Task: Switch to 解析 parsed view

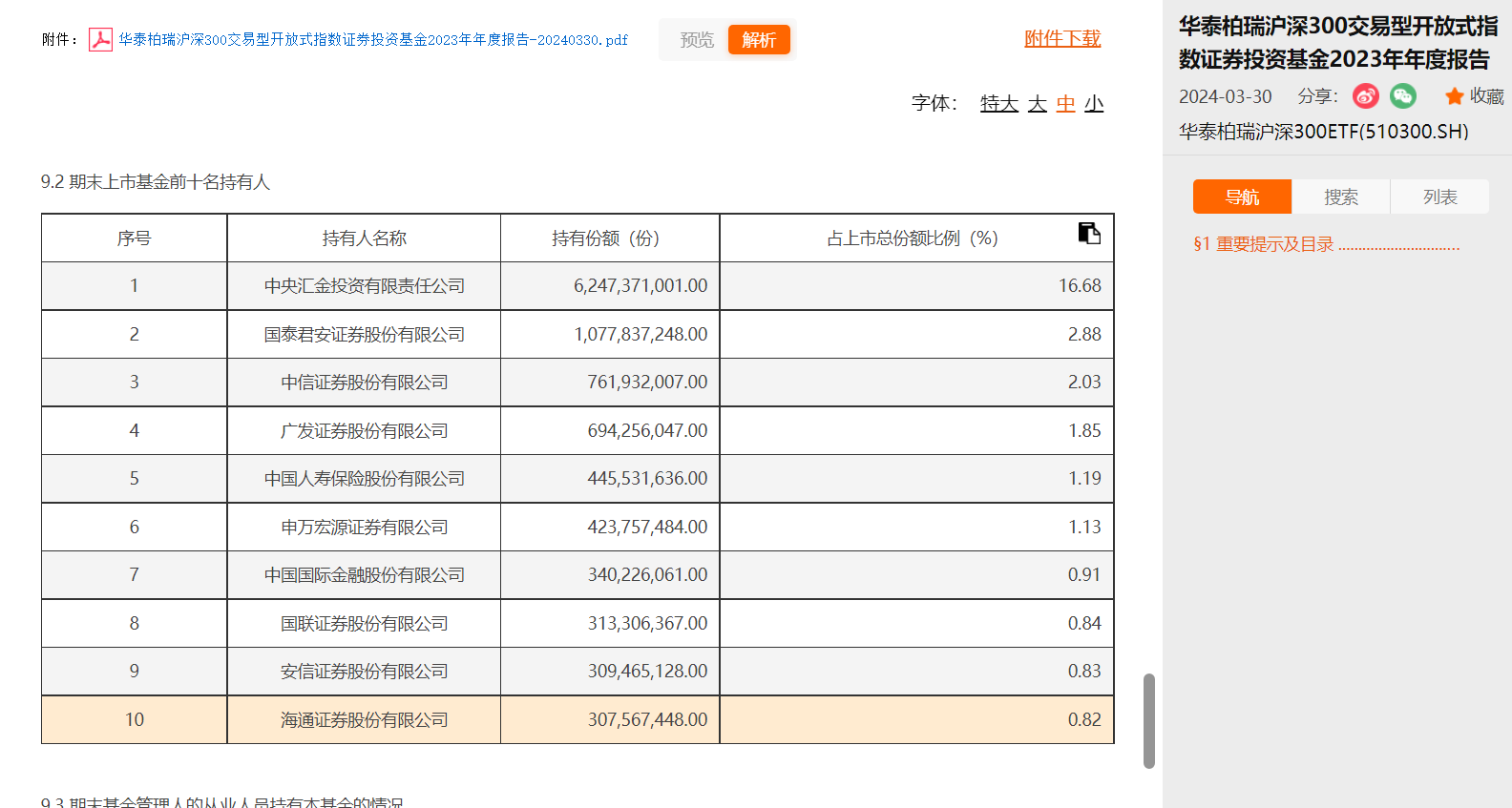Action: 759,40
